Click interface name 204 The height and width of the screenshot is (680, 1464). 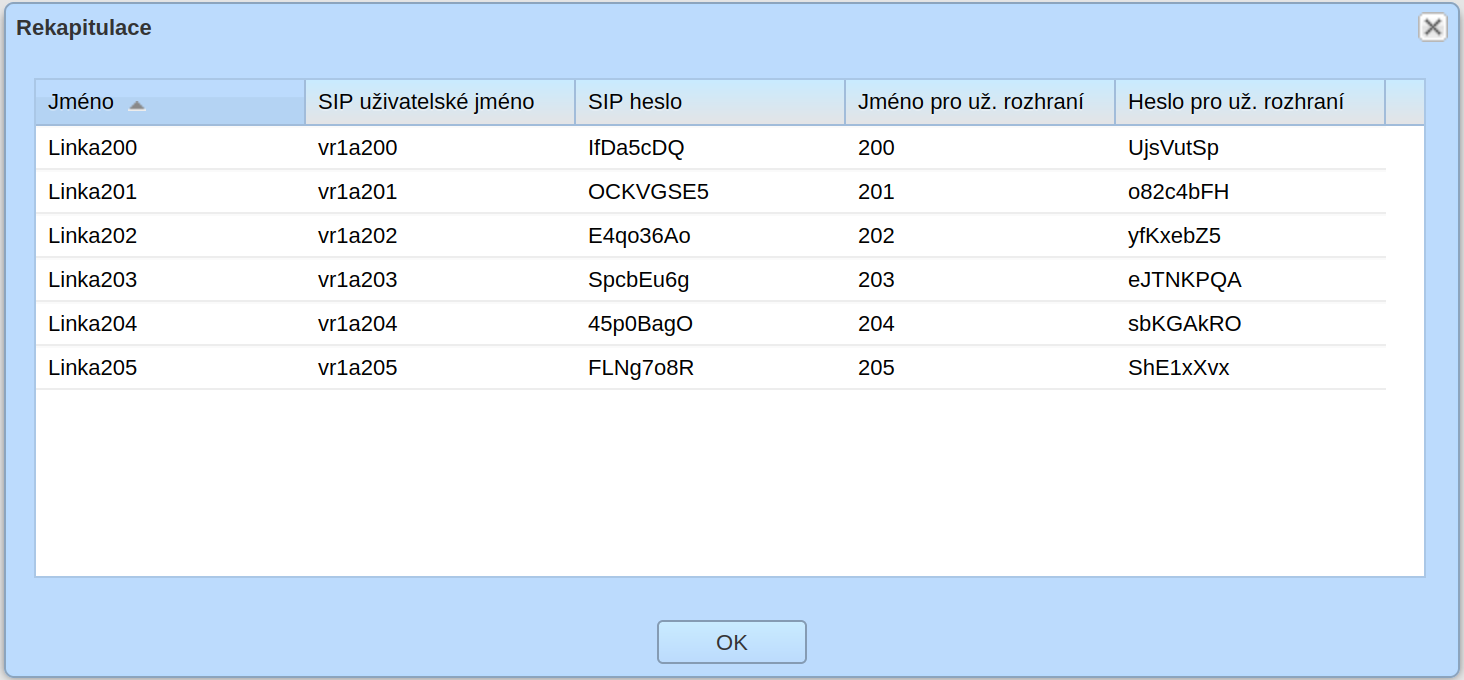click(877, 324)
